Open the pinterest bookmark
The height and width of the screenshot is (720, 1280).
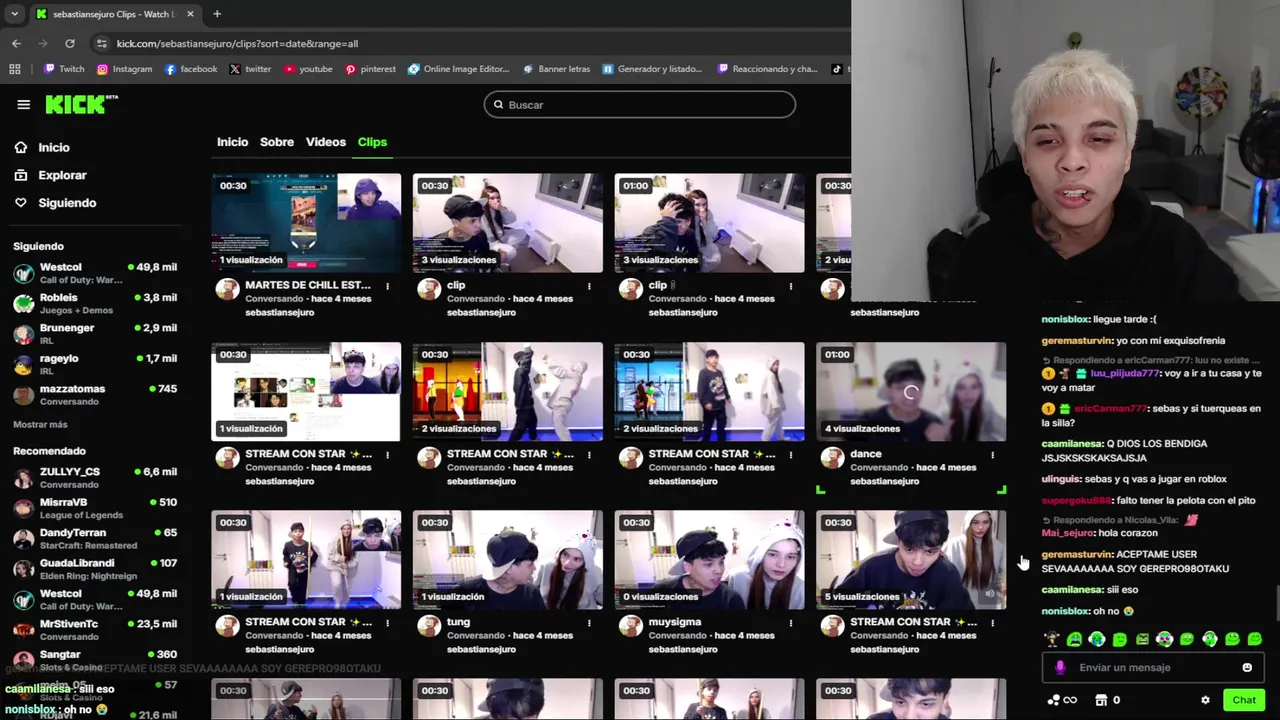pos(370,69)
